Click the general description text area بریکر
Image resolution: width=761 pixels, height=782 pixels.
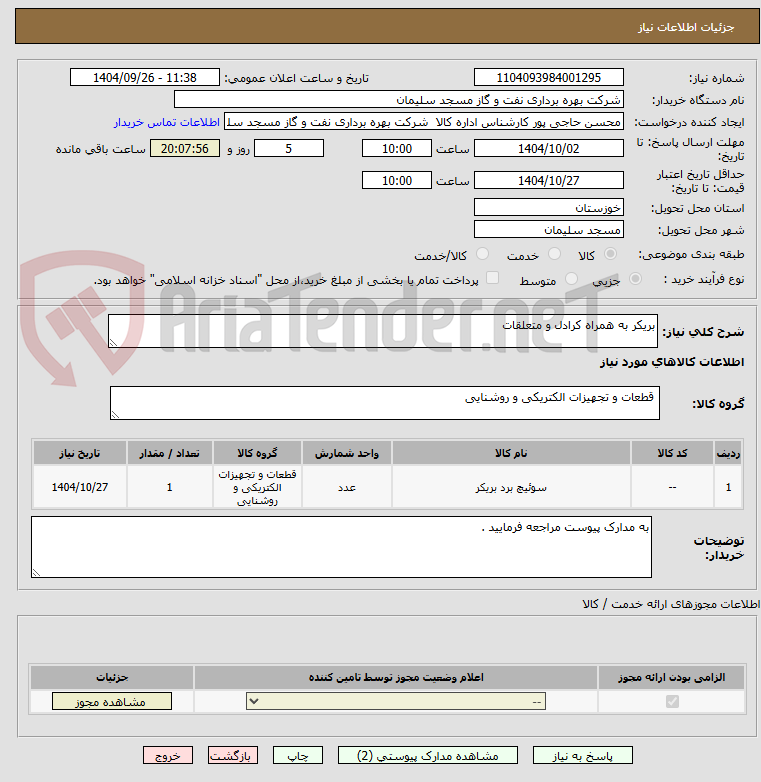pos(383,331)
